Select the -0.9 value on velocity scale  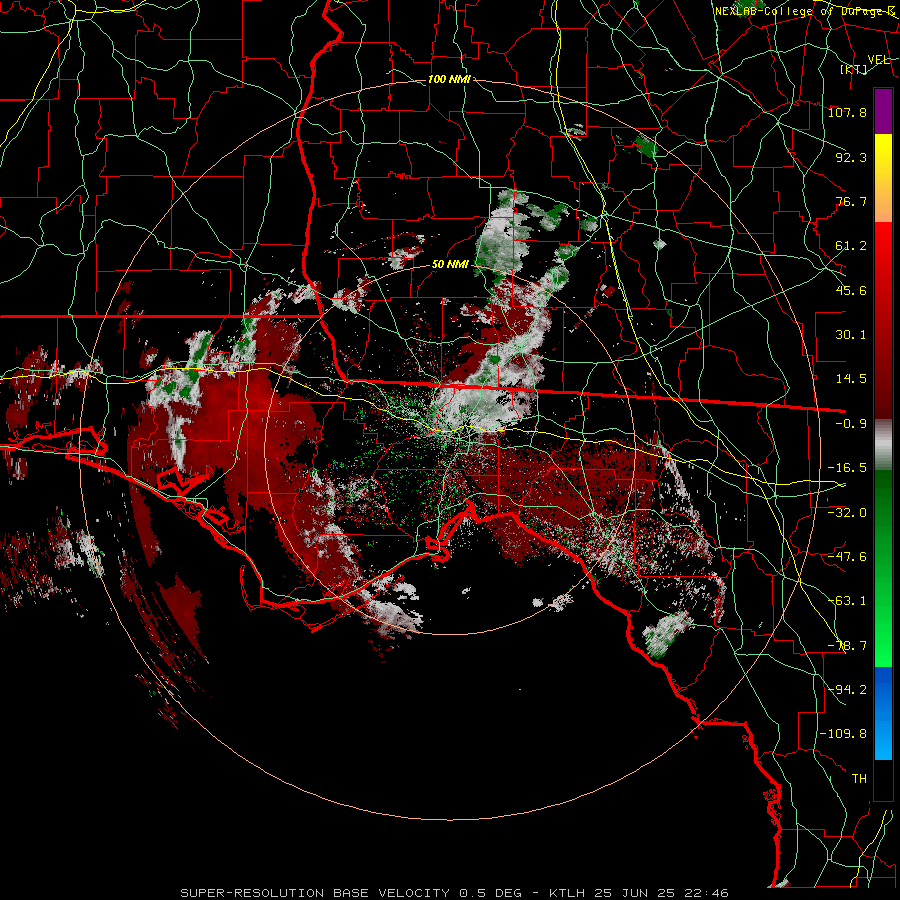point(851,424)
